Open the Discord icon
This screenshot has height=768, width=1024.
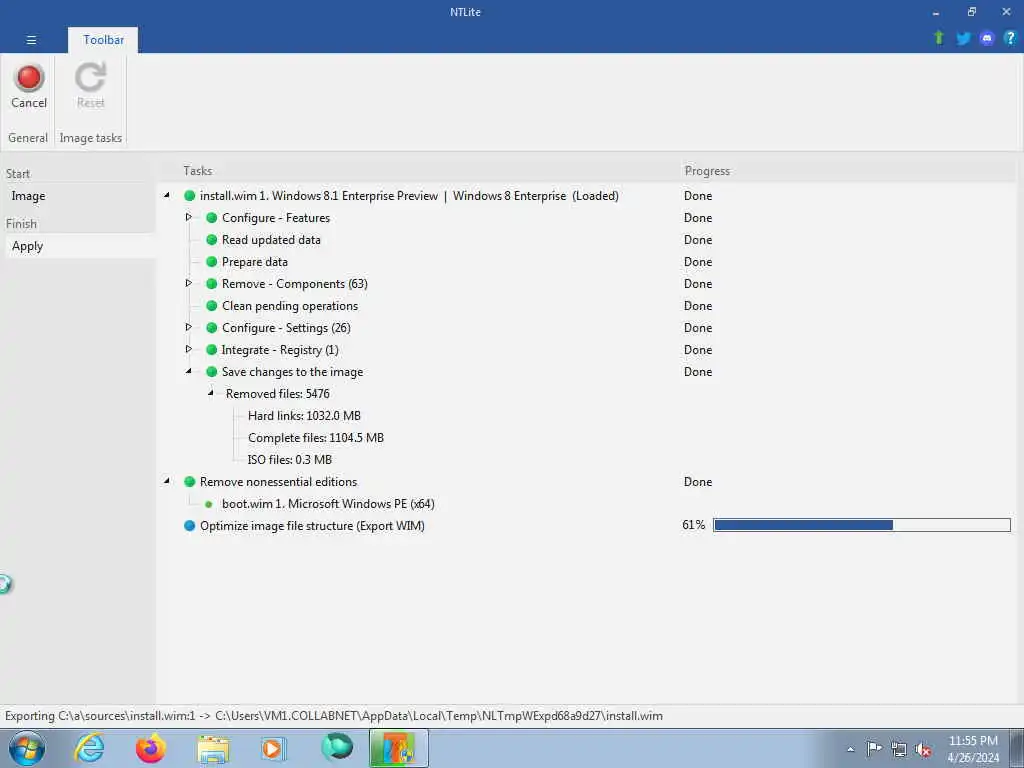pos(987,38)
